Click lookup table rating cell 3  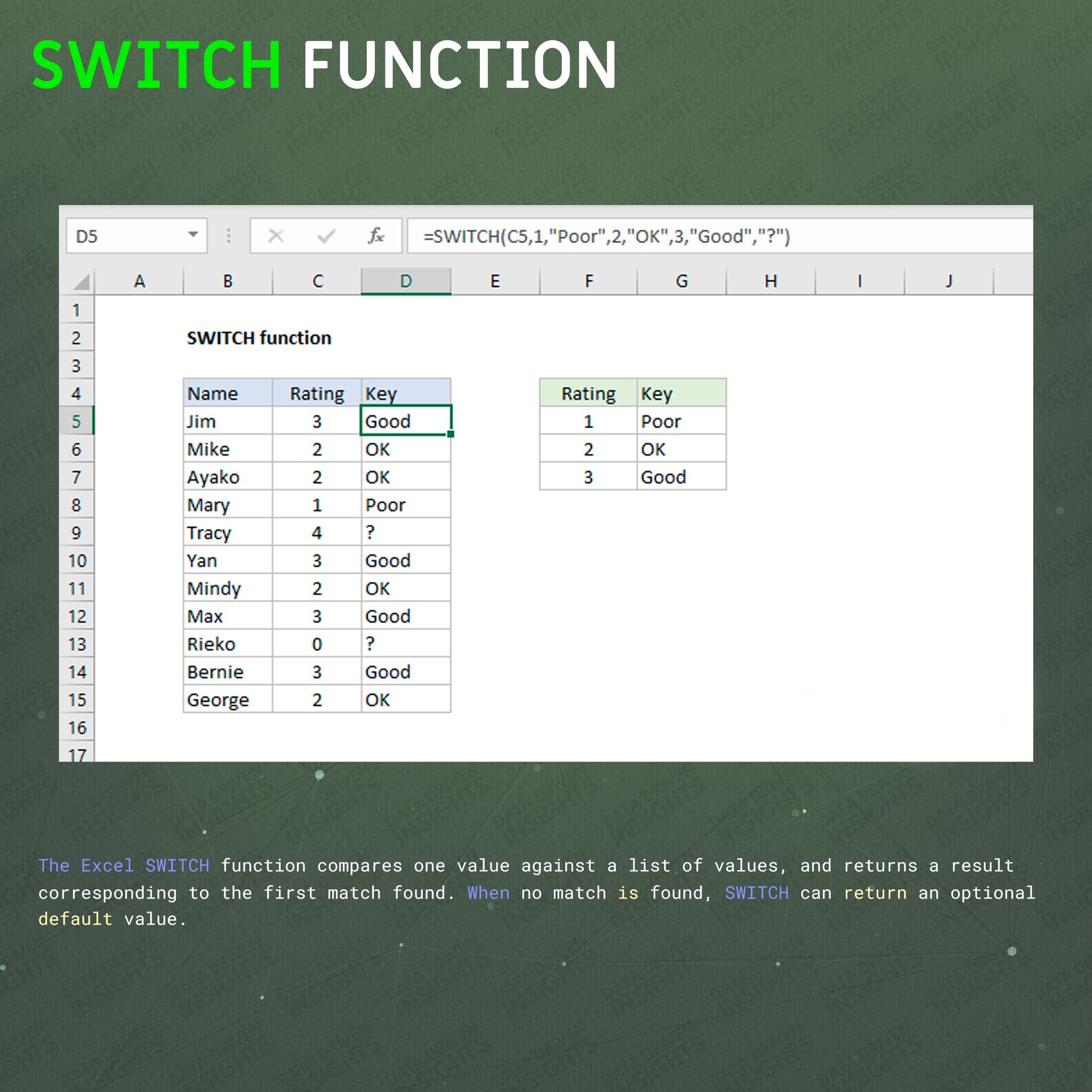click(x=589, y=477)
